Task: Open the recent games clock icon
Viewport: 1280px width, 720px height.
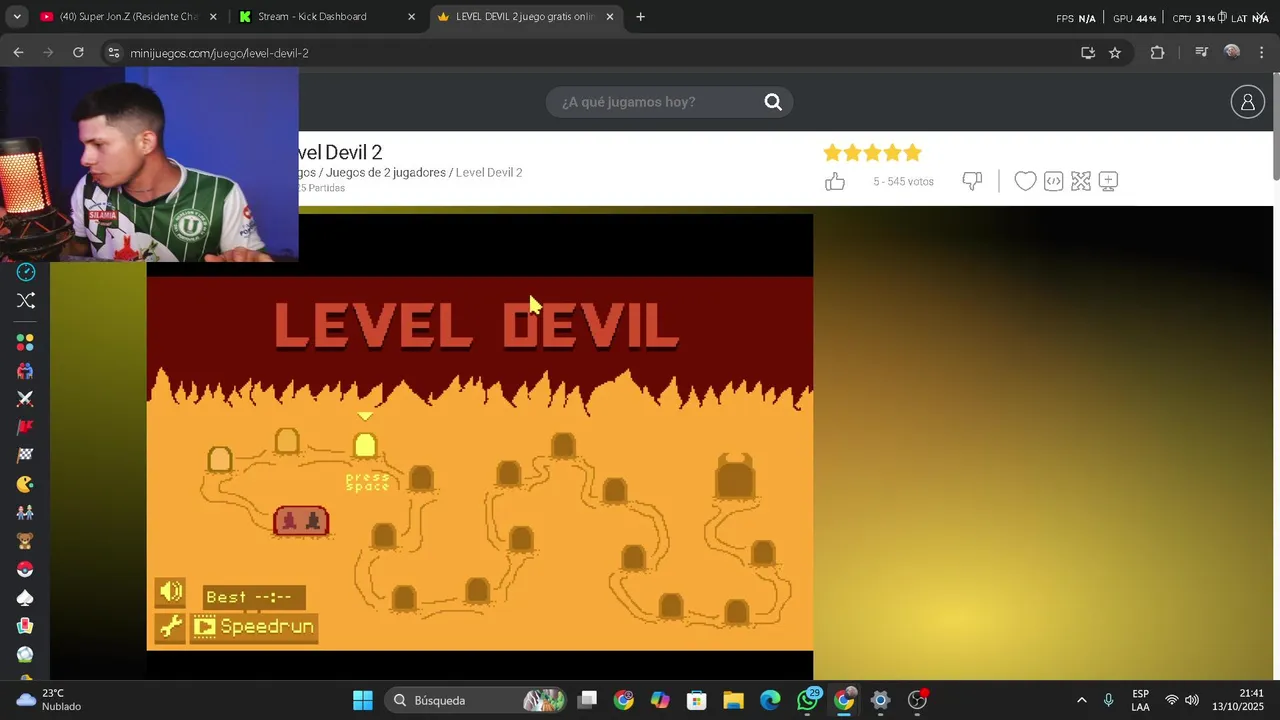Action: [x=26, y=272]
